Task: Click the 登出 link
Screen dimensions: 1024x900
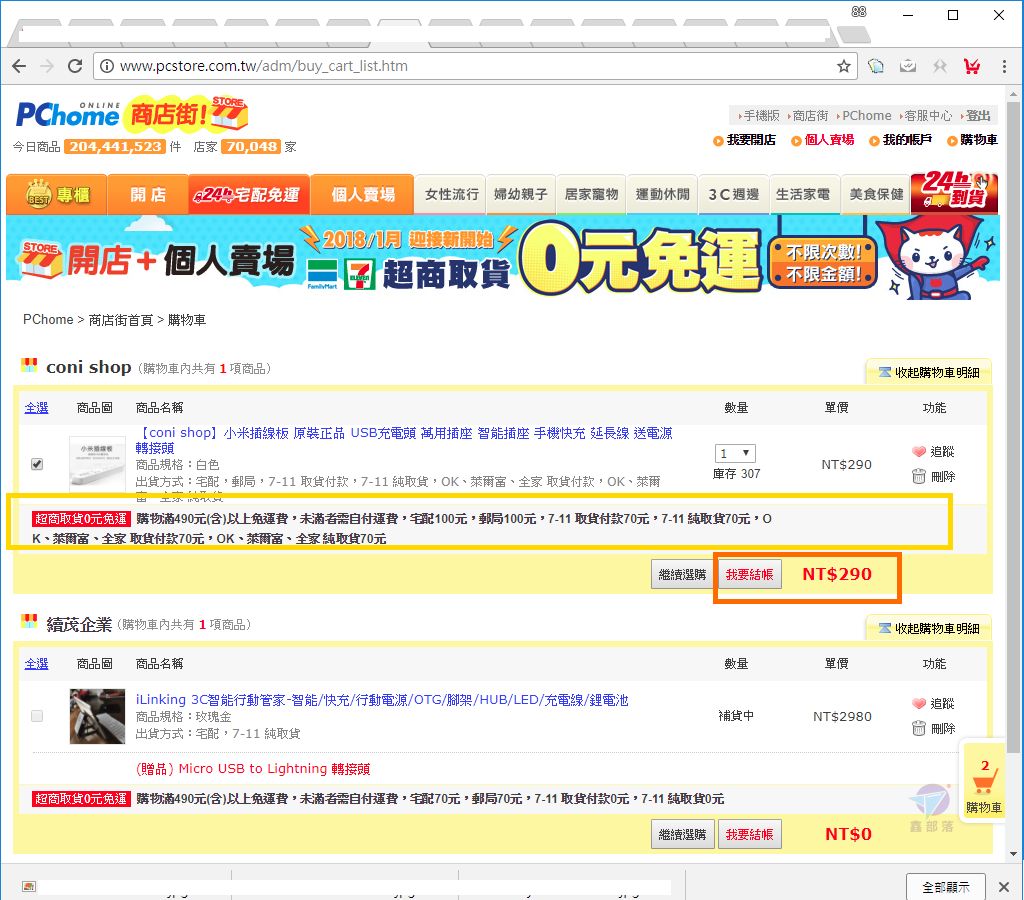Action: (x=978, y=116)
